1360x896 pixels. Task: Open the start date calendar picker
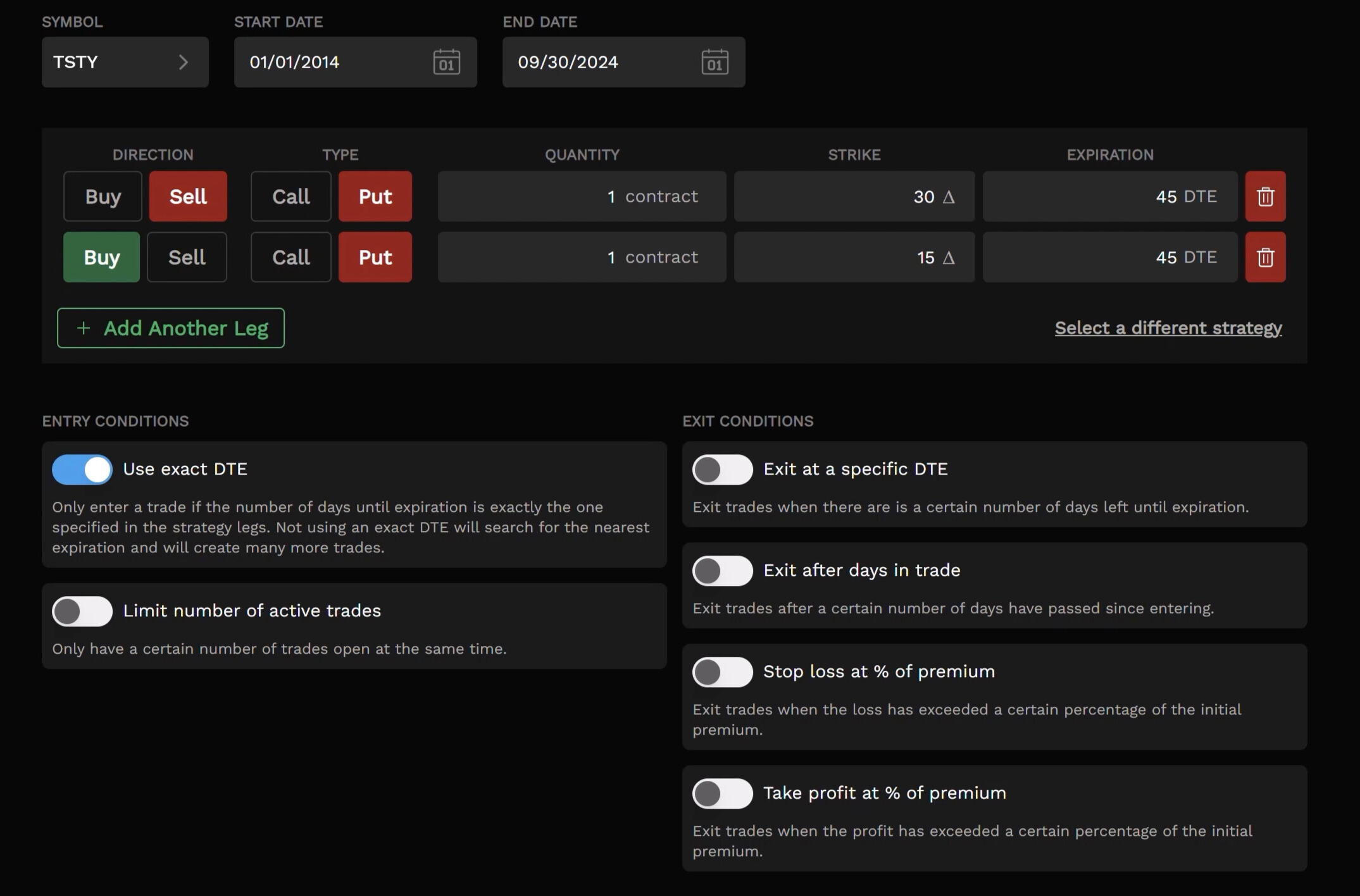coord(445,62)
